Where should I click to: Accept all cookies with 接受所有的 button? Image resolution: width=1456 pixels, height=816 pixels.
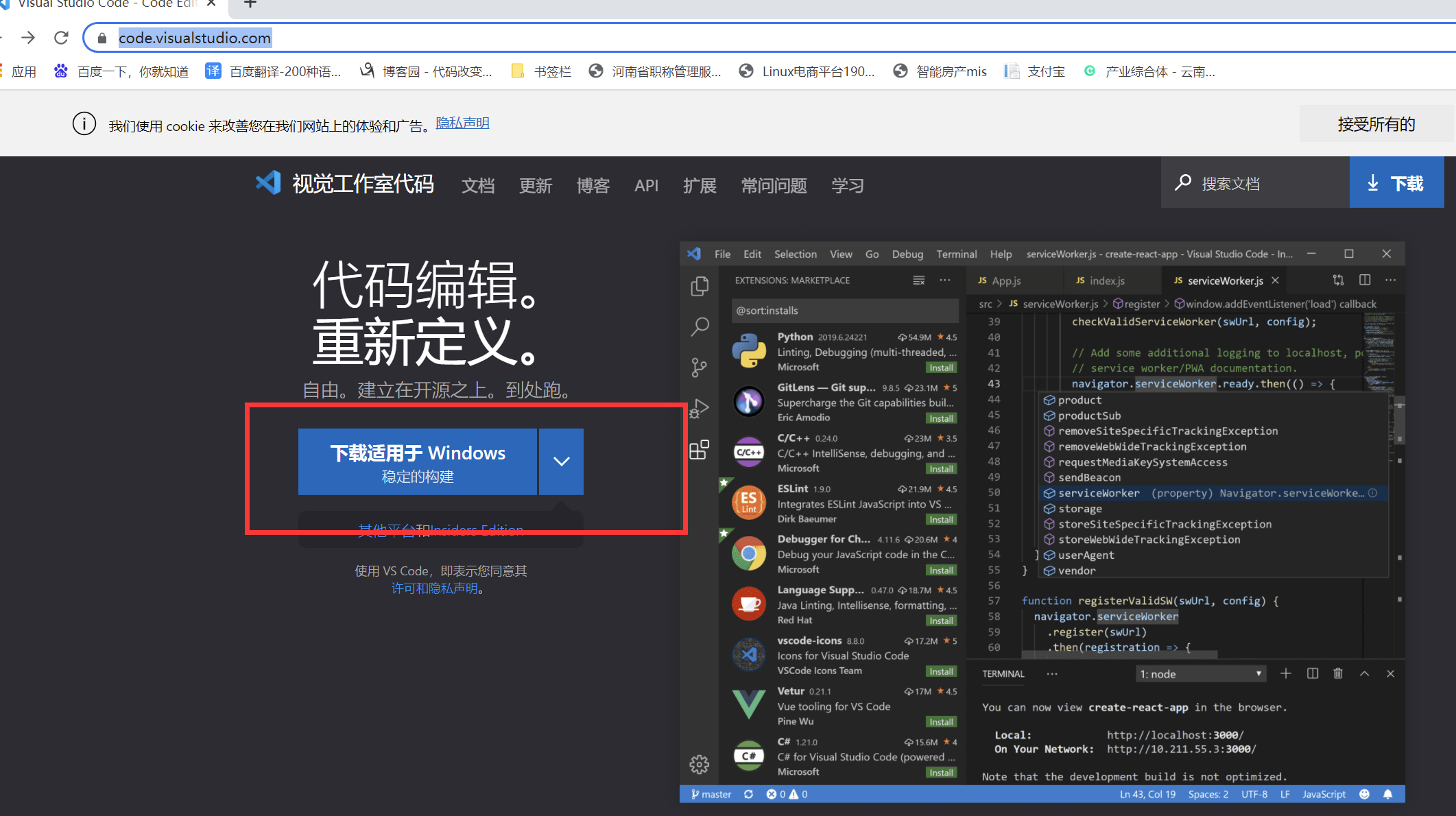(x=1376, y=124)
